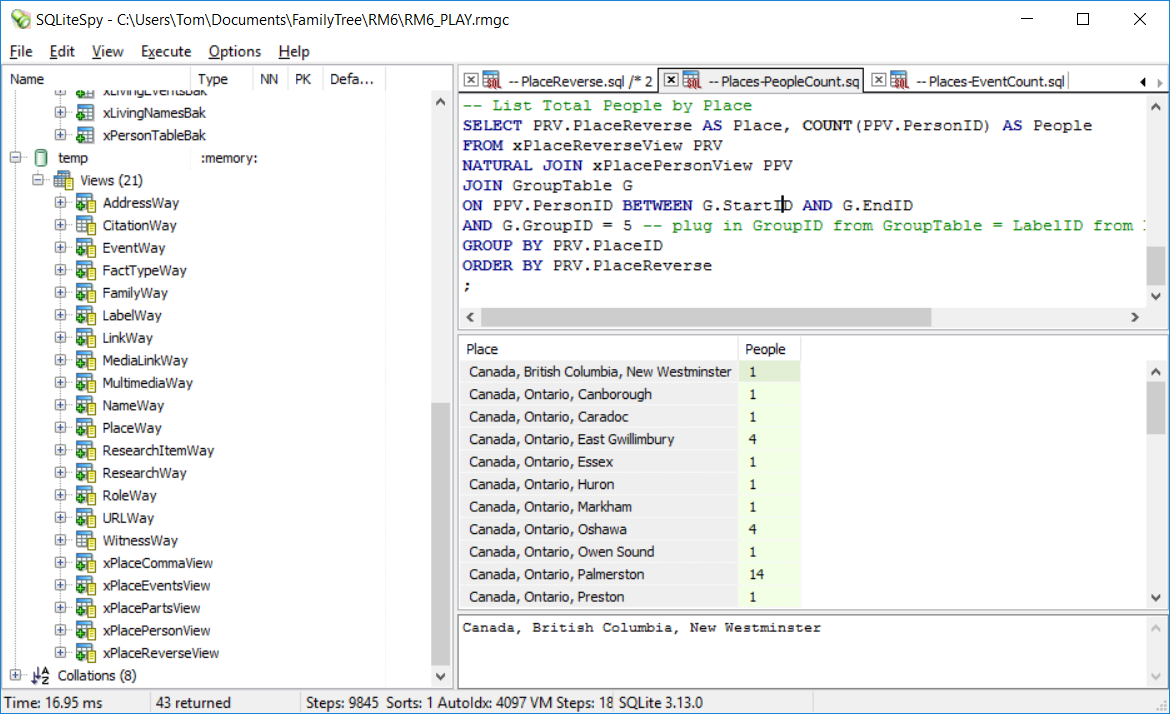Click the MediaLinkWay view icon
Screen dimensions: 1170x714
[x=86, y=360]
